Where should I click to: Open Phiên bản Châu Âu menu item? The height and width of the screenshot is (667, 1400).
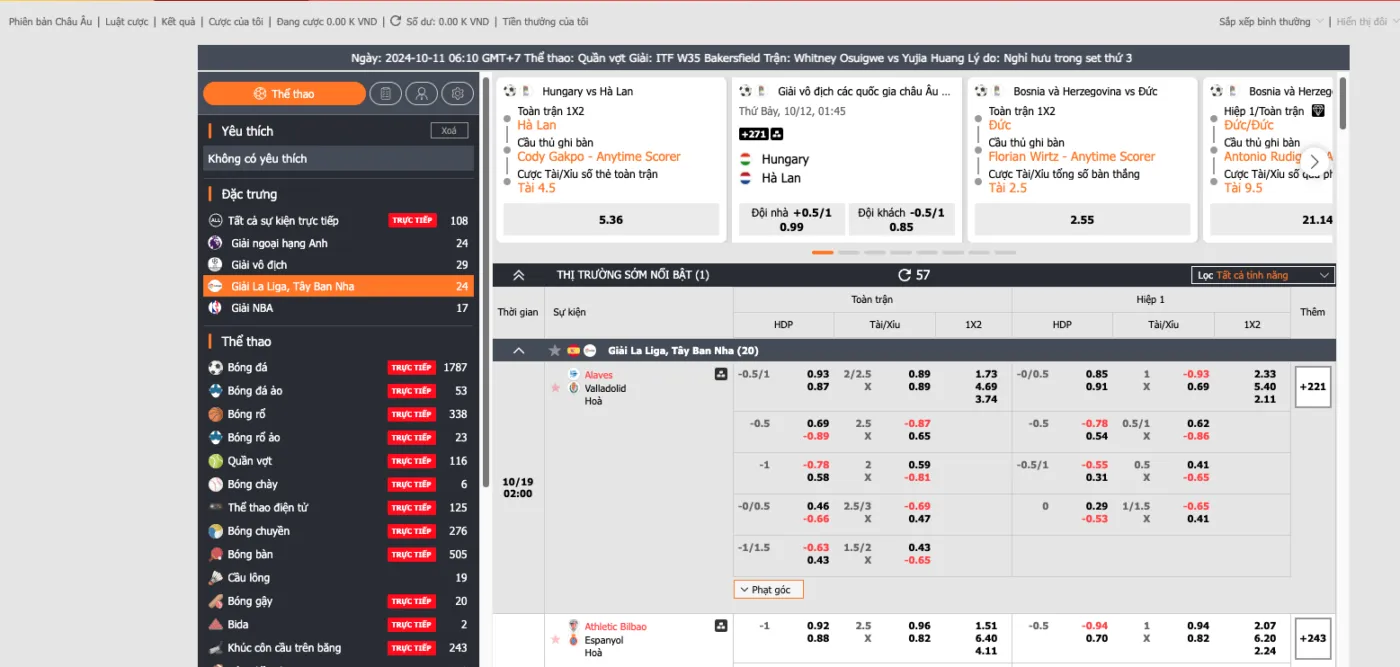[50, 21]
